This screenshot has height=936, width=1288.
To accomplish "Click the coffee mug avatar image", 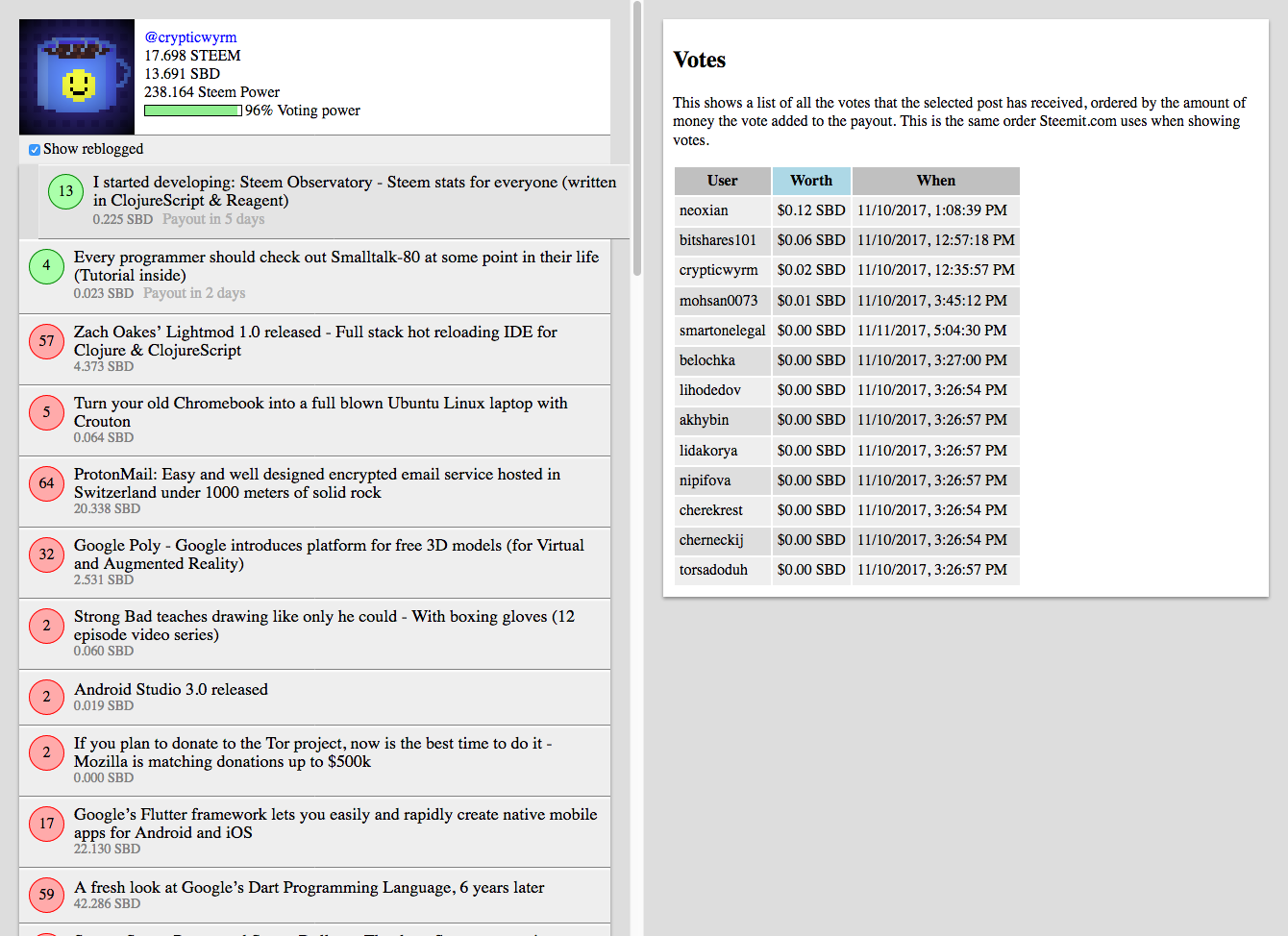I will 77,77.
